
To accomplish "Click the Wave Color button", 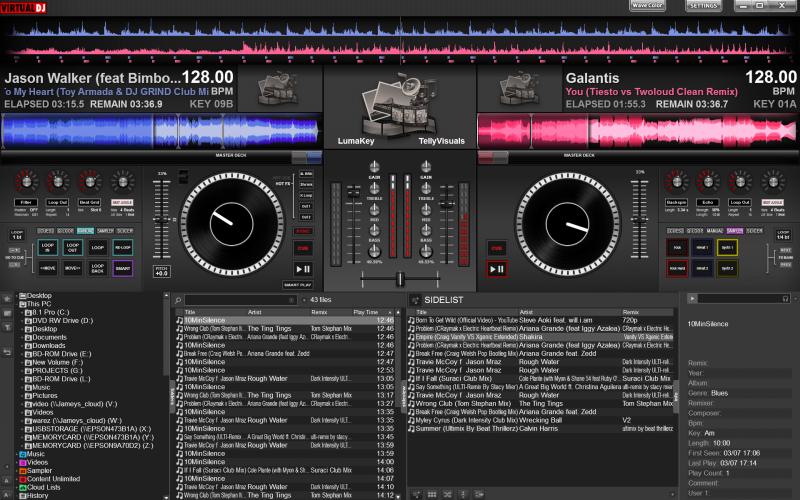I will (x=647, y=6).
